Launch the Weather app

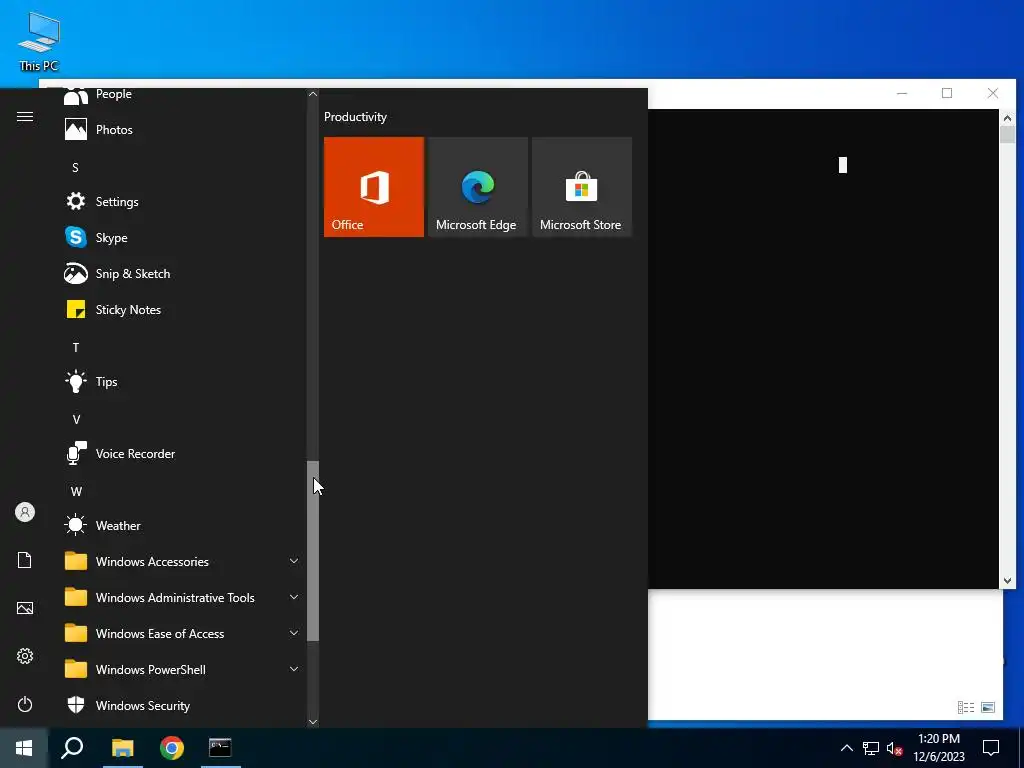point(180,525)
